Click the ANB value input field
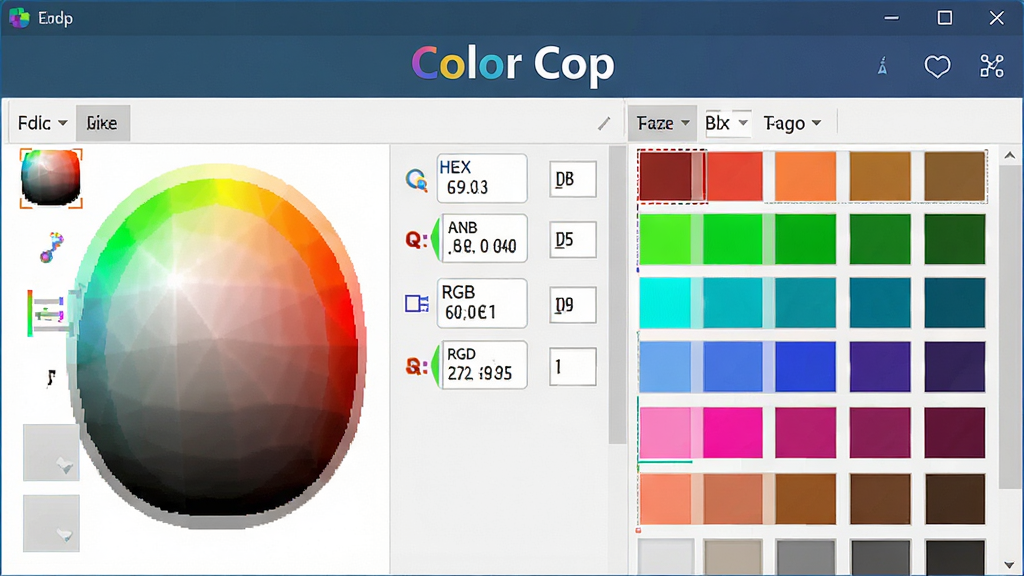1024x576 pixels. pyautogui.click(x=485, y=238)
